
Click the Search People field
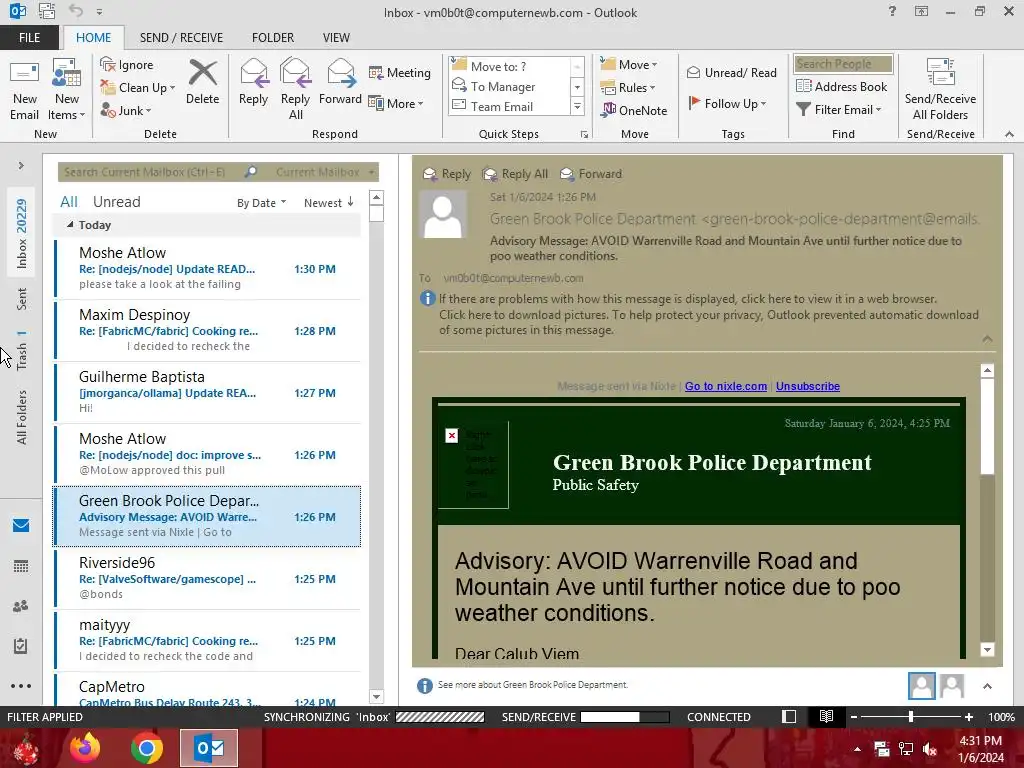pyautogui.click(x=843, y=63)
